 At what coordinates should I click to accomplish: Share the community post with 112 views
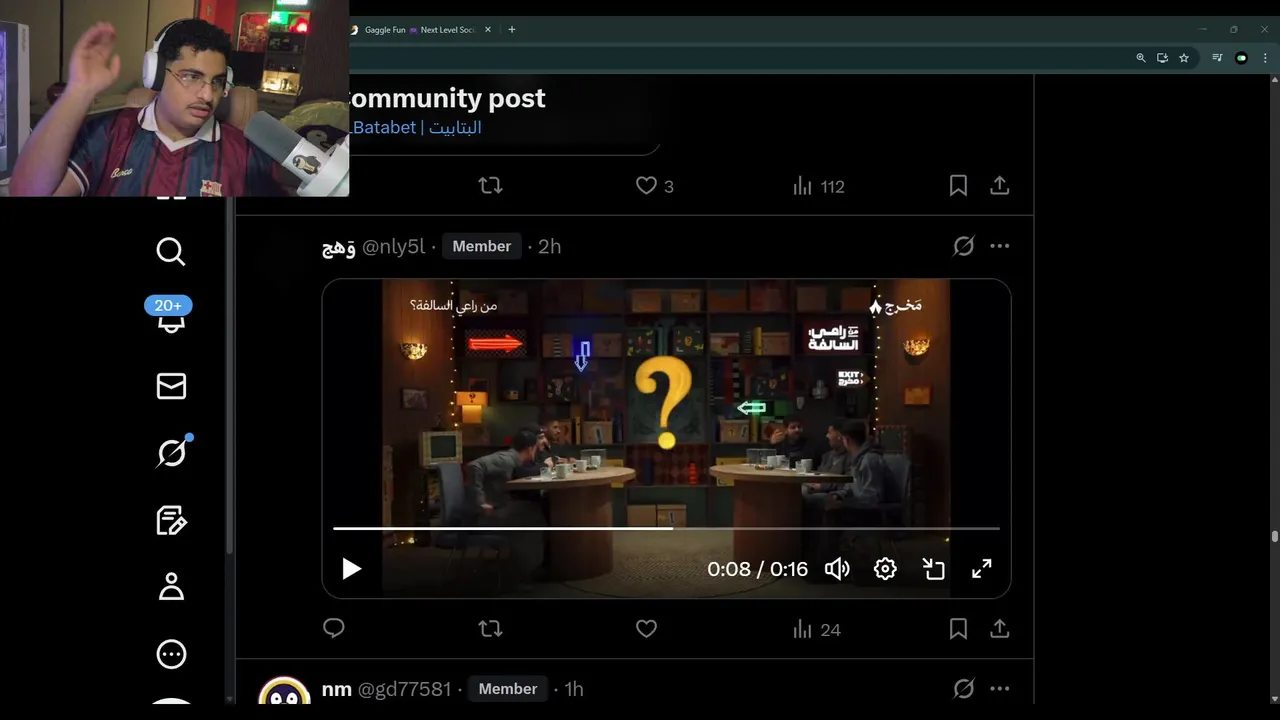point(999,186)
